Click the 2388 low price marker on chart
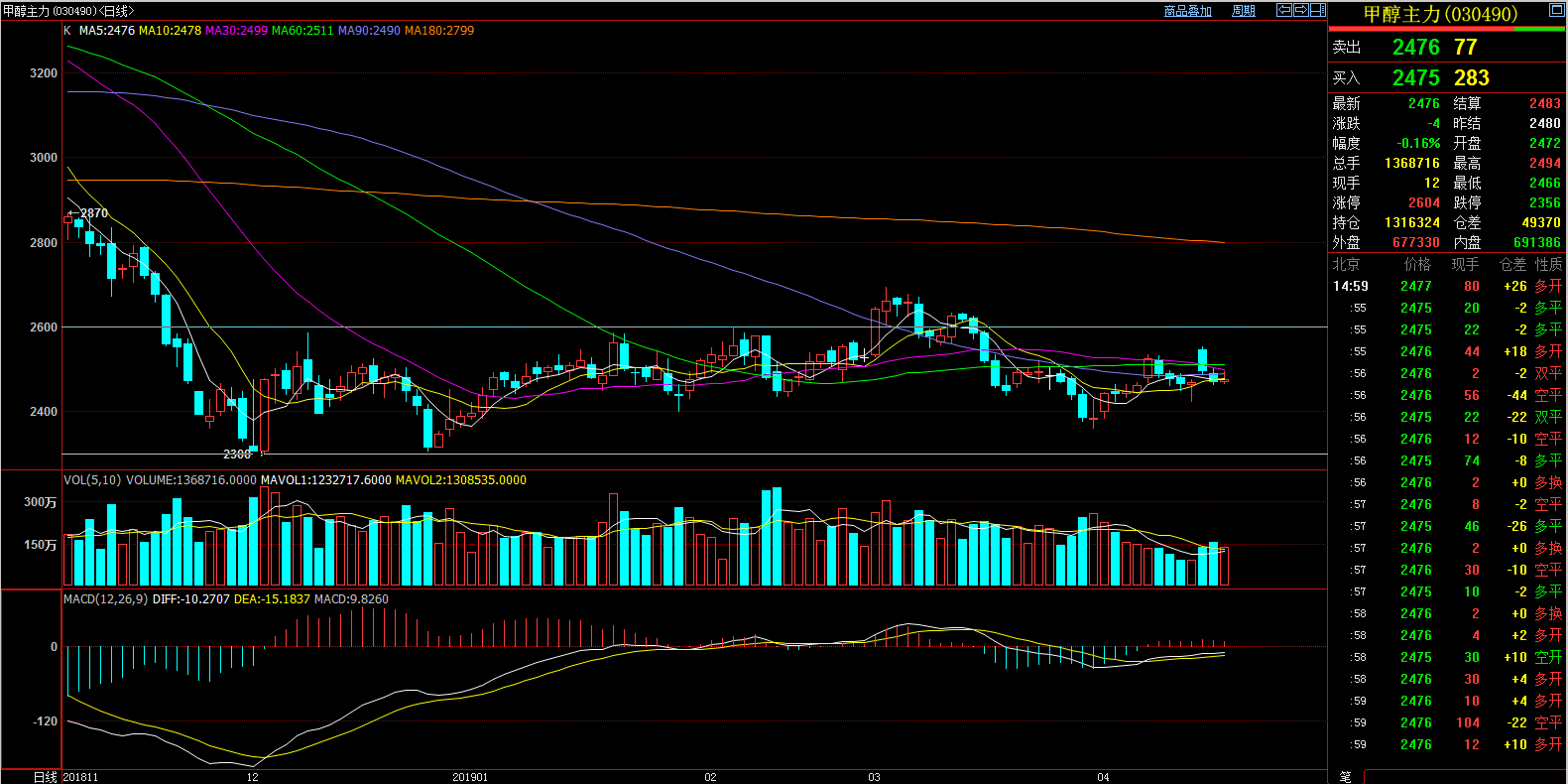The height and width of the screenshot is (784, 1568). (x=237, y=454)
